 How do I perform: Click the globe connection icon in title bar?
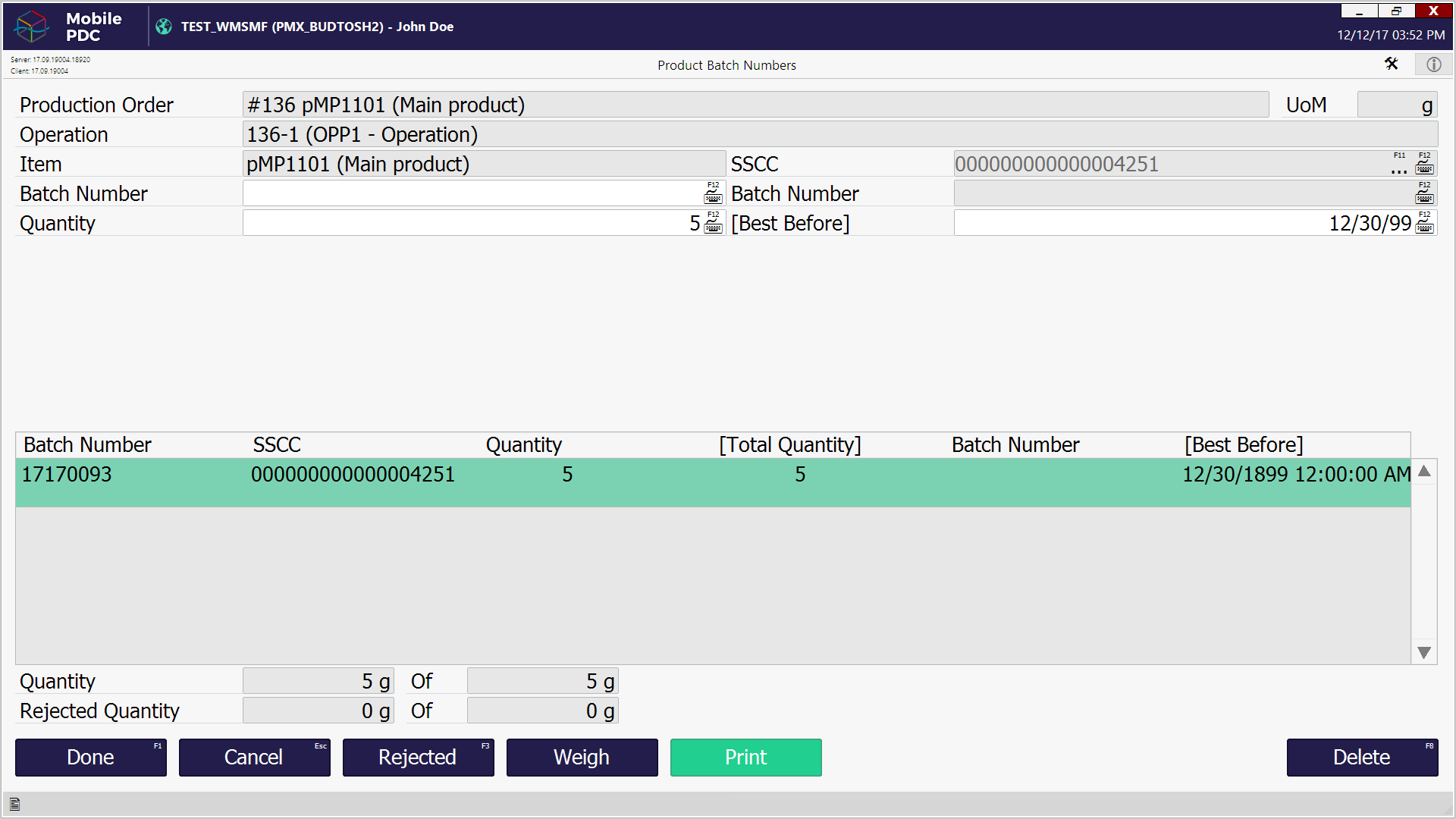pyautogui.click(x=164, y=27)
